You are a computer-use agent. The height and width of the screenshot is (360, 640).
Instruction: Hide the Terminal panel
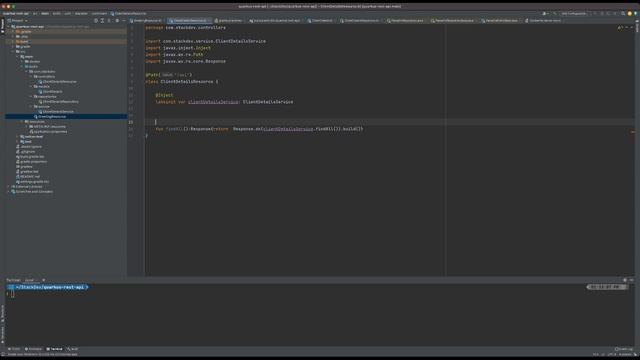[631, 280]
